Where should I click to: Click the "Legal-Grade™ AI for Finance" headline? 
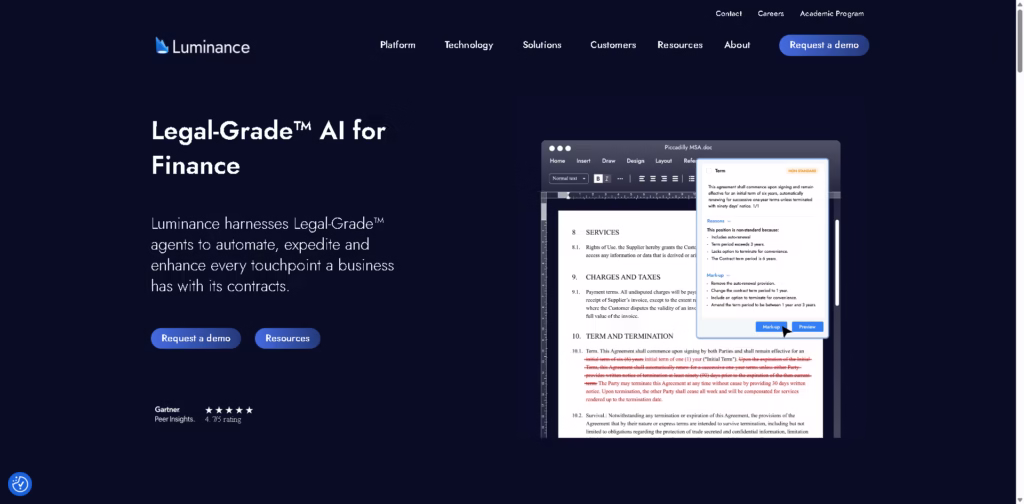coord(268,148)
